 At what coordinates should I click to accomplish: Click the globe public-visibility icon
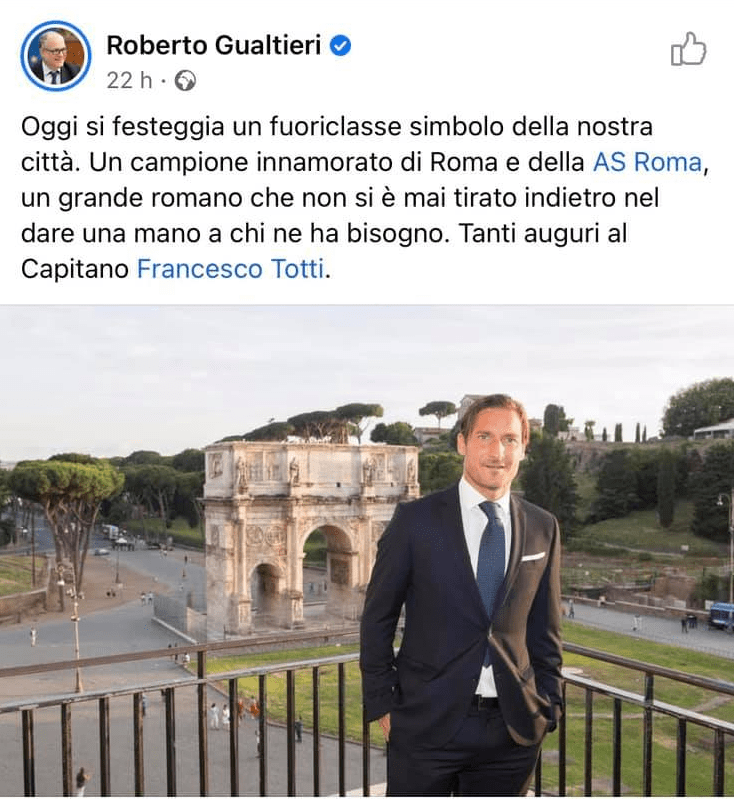[x=185, y=81]
